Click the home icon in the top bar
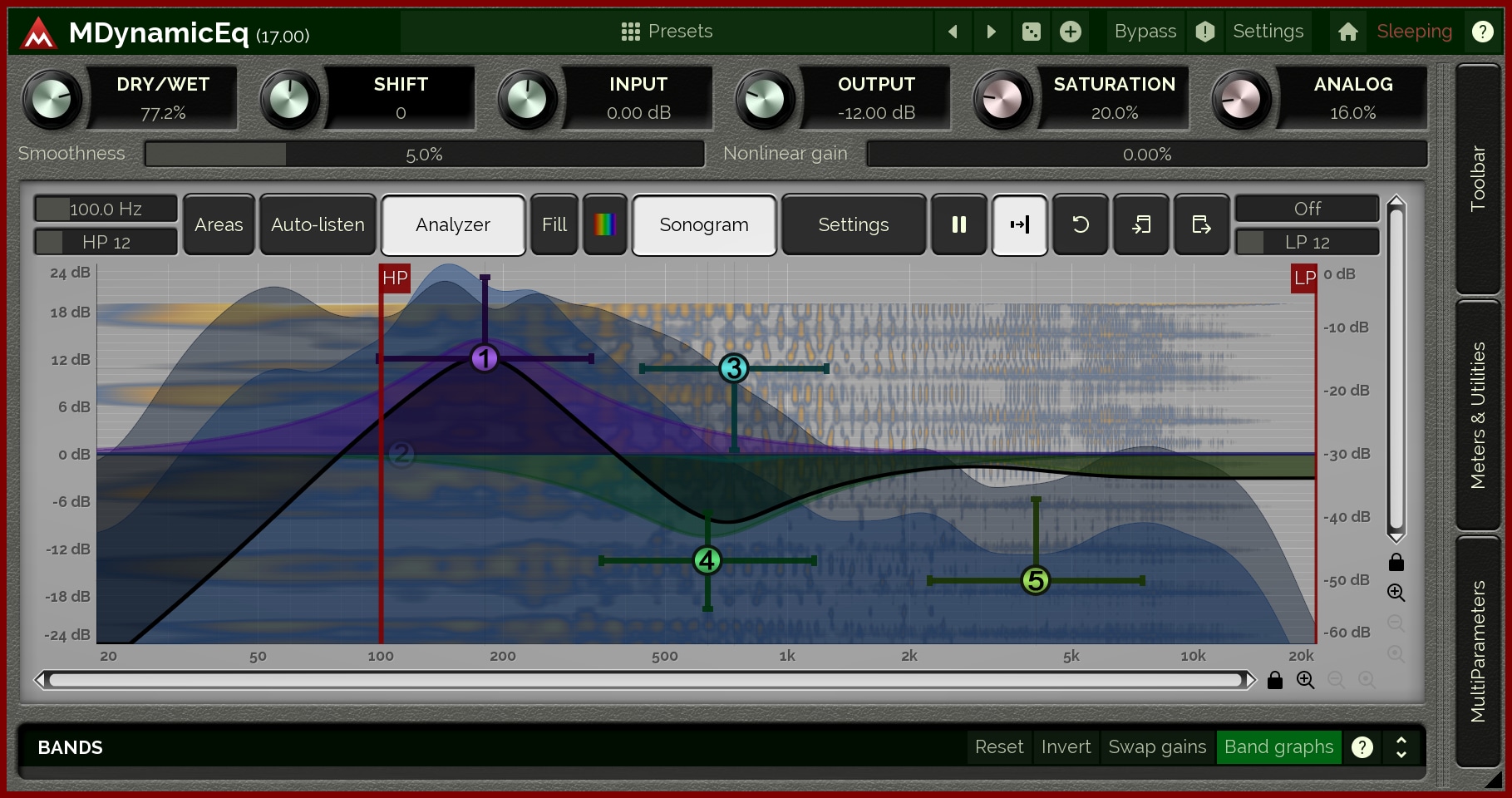The width and height of the screenshot is (1512, 798). point(1348,32)
